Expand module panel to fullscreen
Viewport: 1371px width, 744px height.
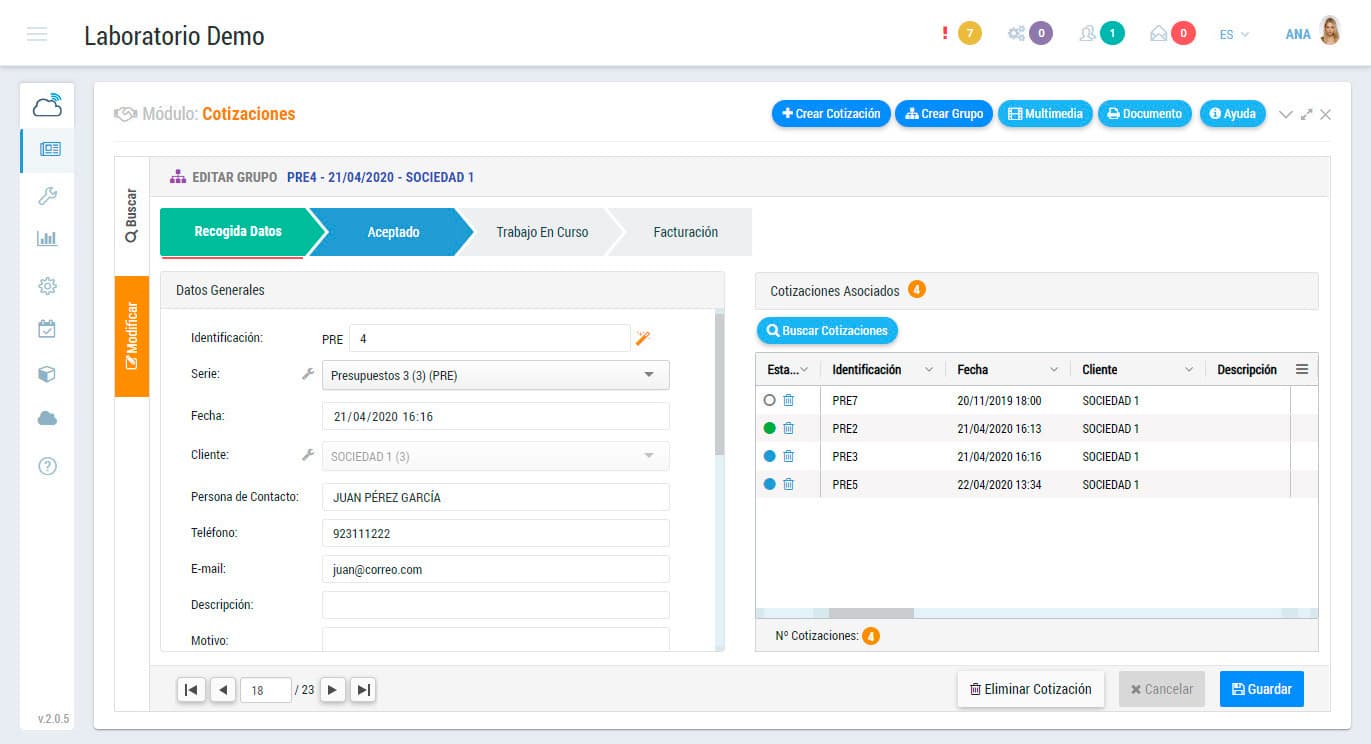[x=1306, y=115]
